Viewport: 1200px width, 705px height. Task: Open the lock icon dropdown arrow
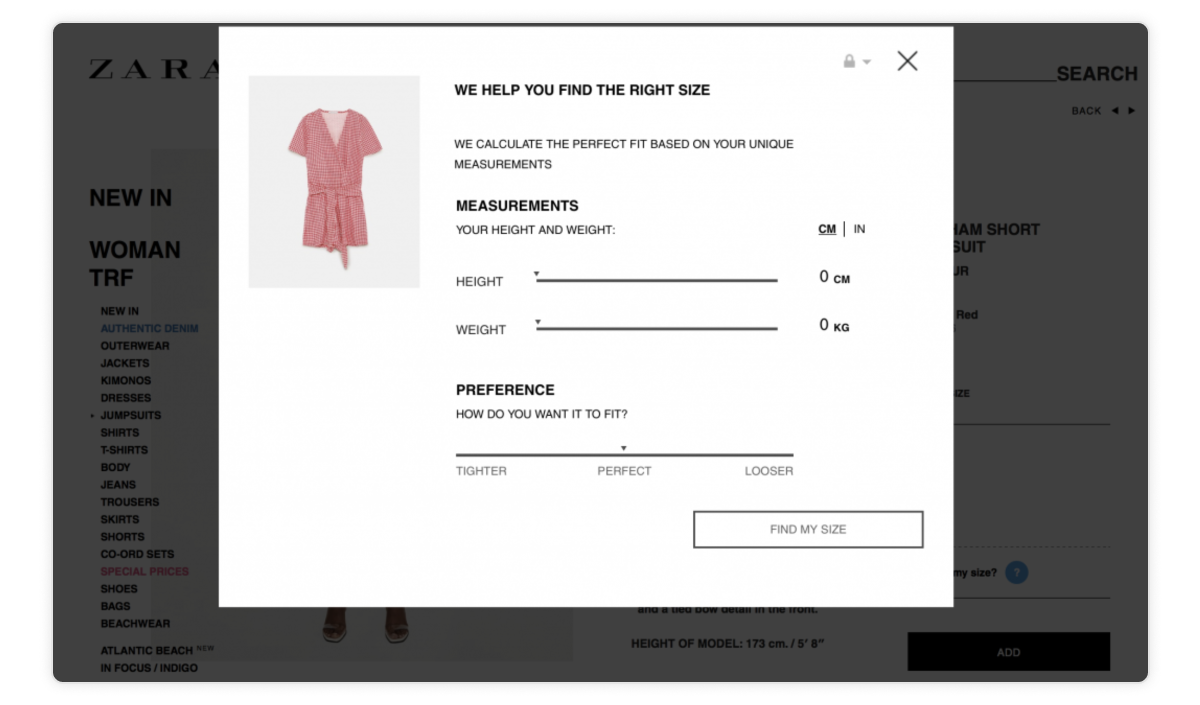[864, 61]
